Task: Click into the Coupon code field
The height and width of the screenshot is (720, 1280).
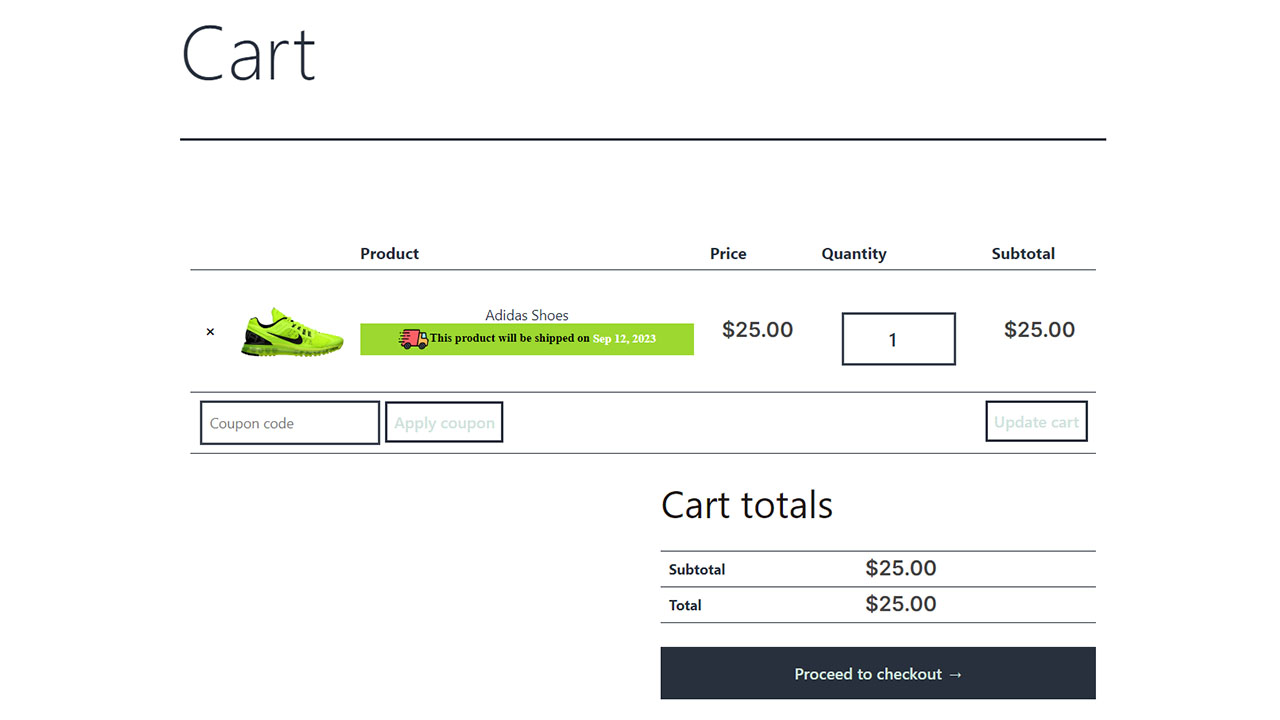Action: 289,423
